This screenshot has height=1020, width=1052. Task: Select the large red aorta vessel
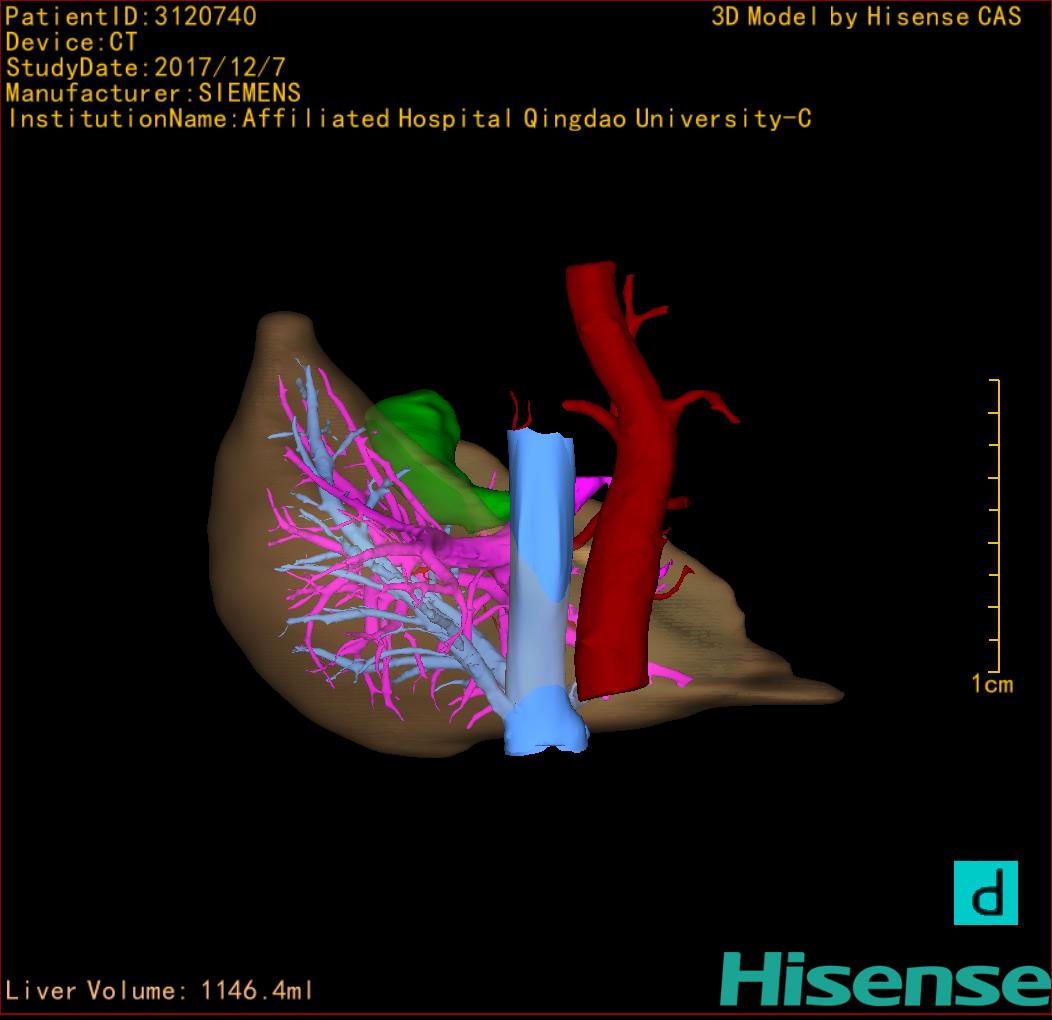(625, 520)
